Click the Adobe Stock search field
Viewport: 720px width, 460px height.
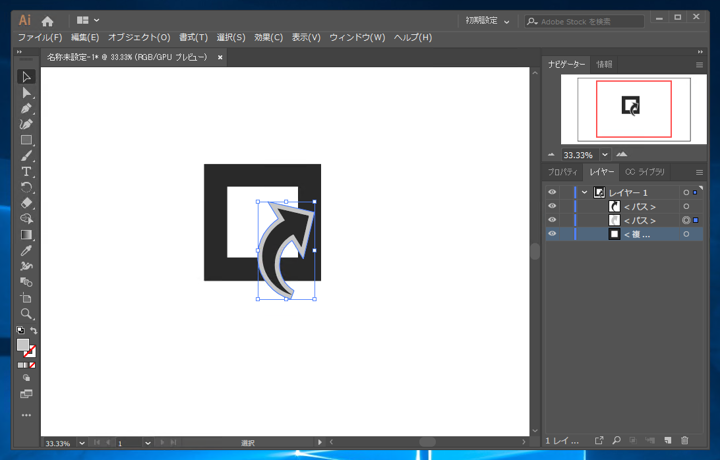(x=584, y=21)
